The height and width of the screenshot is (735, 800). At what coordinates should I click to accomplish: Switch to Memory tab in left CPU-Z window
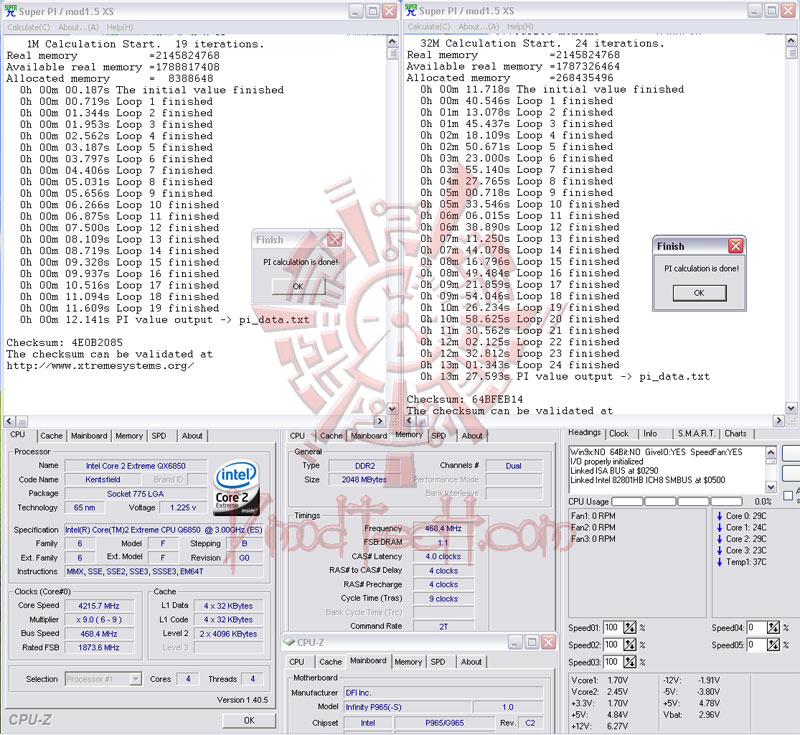(129, 436)
